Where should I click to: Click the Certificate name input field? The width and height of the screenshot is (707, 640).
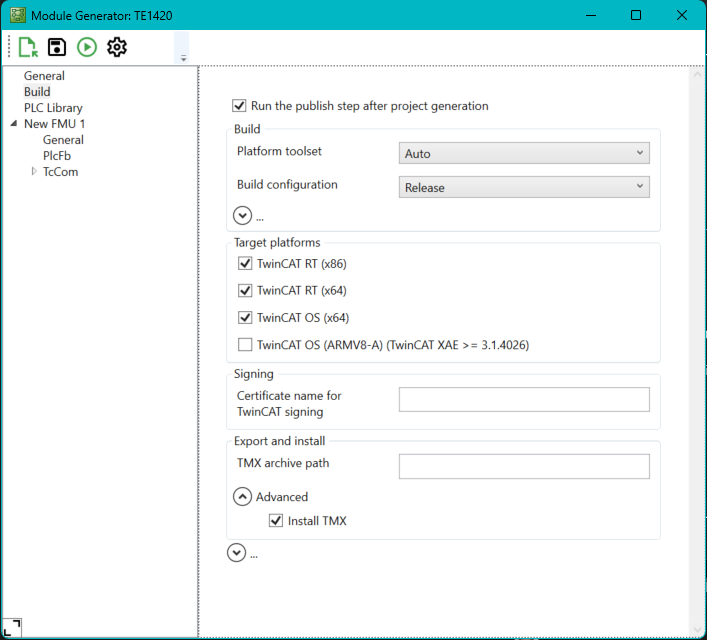point(524,400)
